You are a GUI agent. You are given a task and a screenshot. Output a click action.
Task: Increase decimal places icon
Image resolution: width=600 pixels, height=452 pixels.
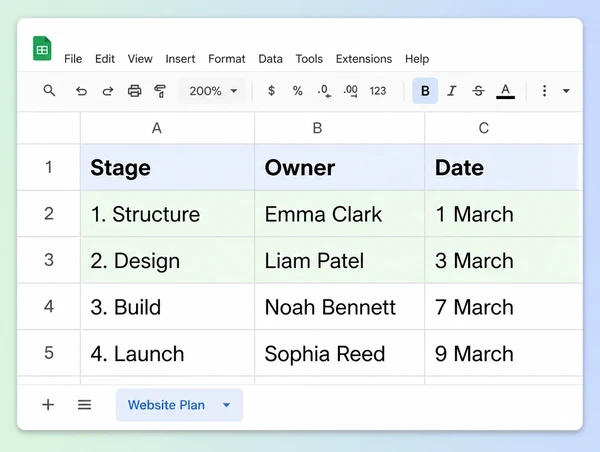[x=351, y=91]
